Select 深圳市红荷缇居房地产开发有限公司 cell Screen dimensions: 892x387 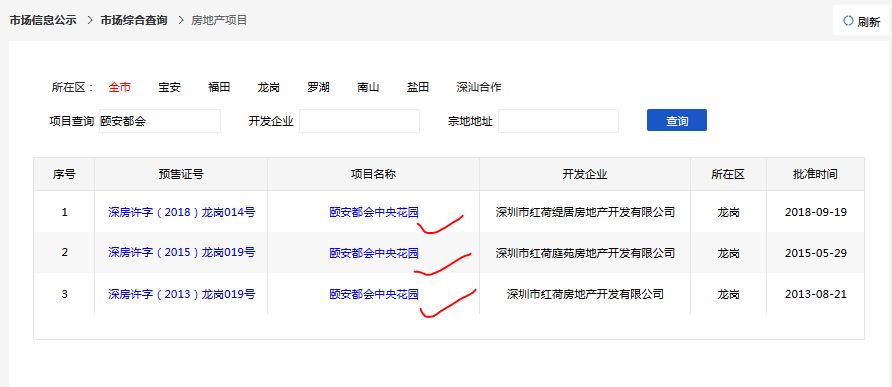point(585,212)
